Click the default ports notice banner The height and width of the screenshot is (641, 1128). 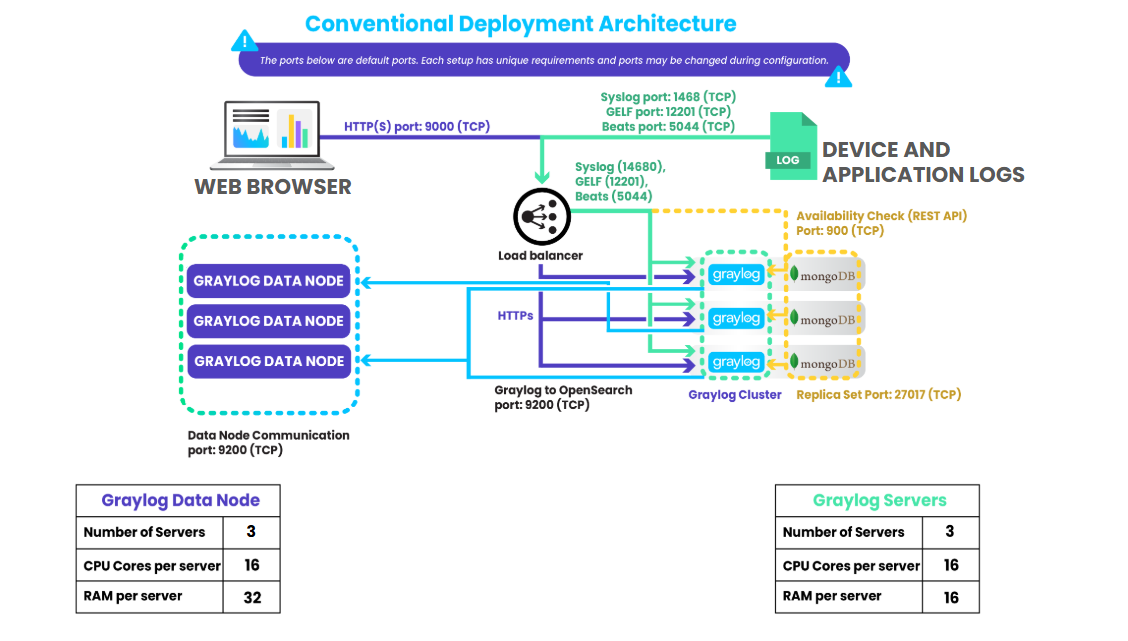coord(544,60)
